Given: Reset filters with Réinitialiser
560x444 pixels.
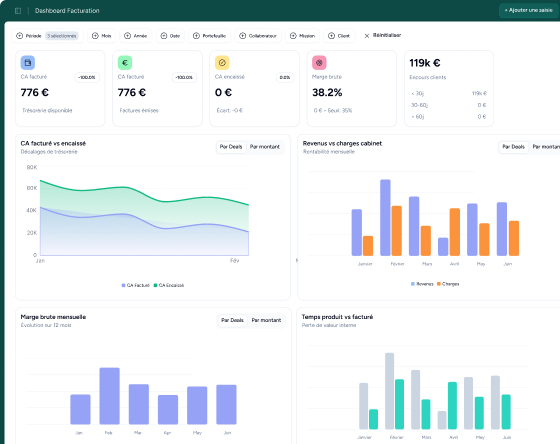Looking at the screenshot, I should click(x=382, y=35).
